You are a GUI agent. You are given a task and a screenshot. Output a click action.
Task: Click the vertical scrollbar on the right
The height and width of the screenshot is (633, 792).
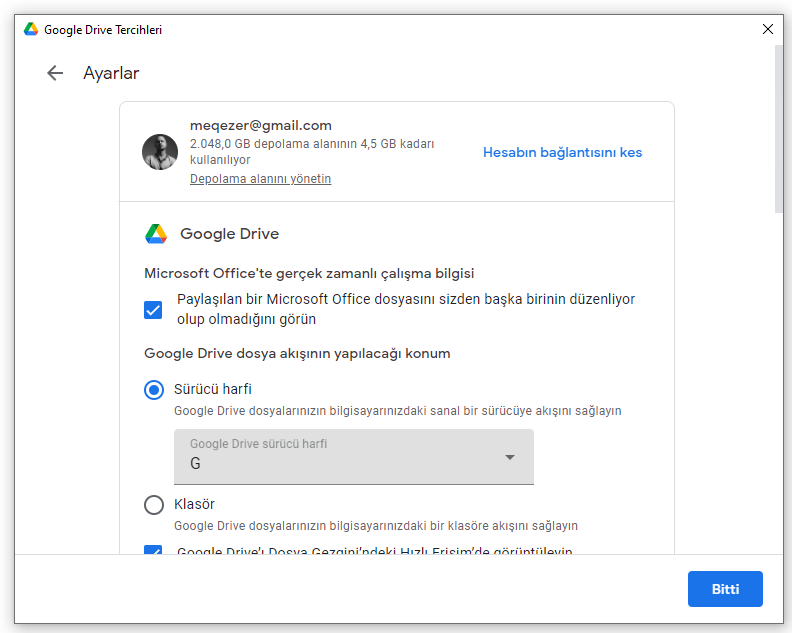(x=778, y=130)
